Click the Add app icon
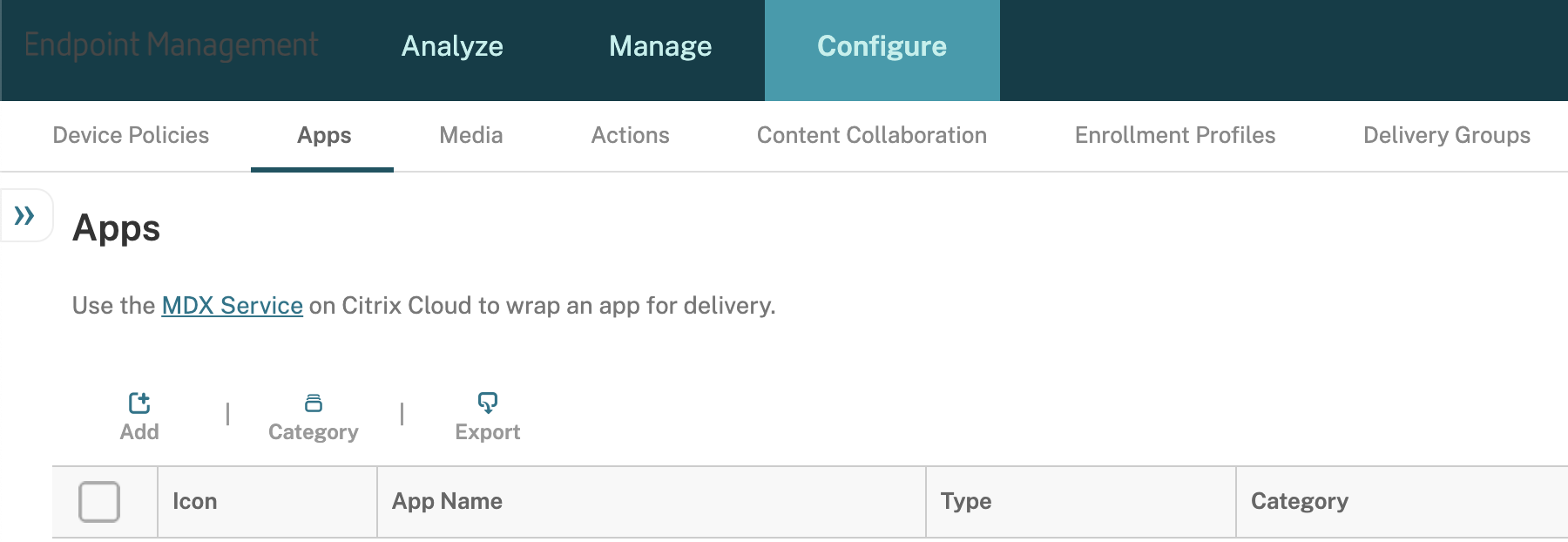1568x542 pixels. (139, 403)
